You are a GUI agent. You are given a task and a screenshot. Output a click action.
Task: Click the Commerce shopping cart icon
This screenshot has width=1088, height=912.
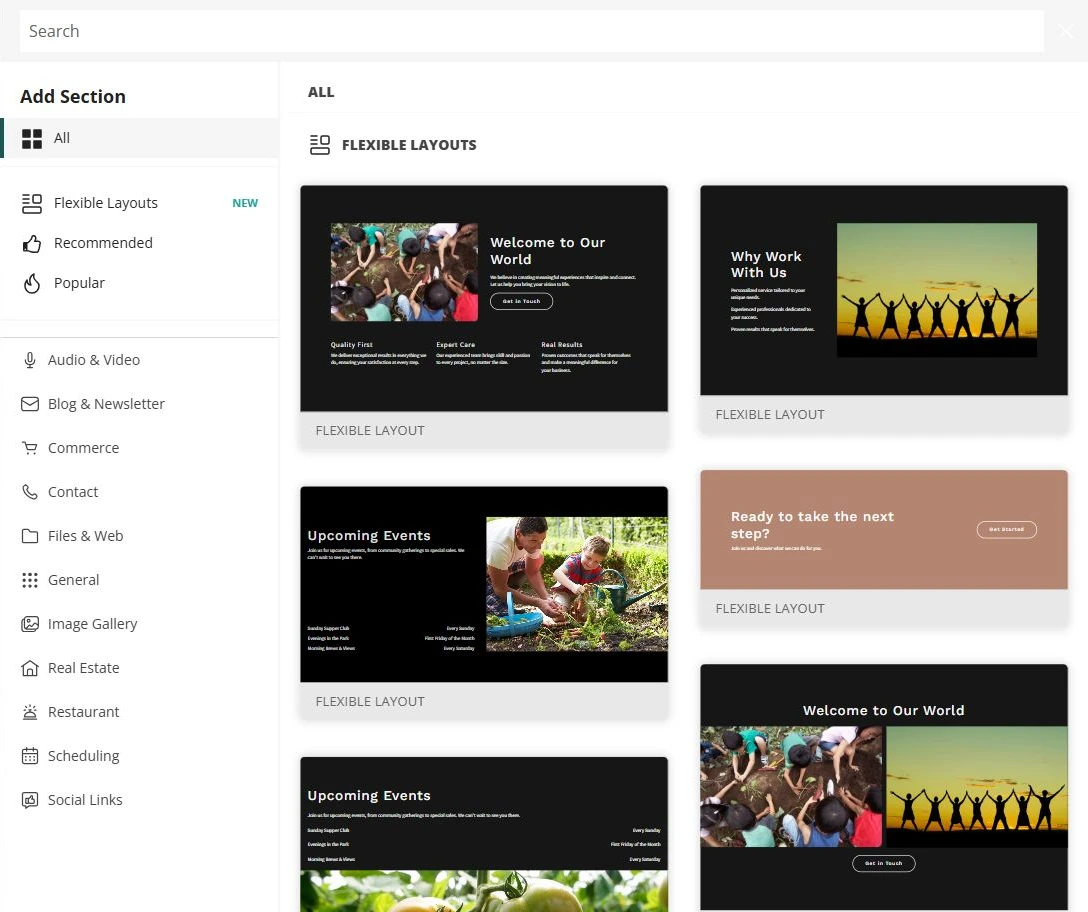pos(30,448)
